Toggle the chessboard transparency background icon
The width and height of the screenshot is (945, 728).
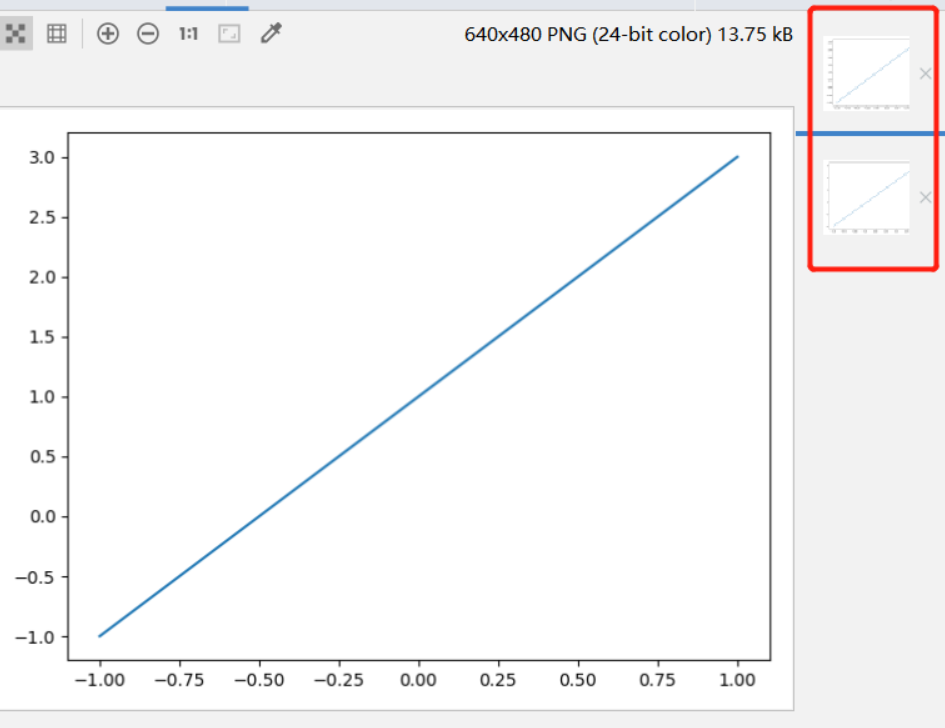pos(15,34)
